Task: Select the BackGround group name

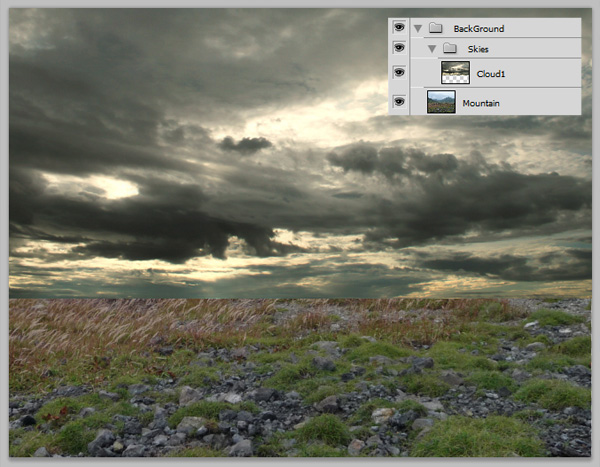Action: 479,29
